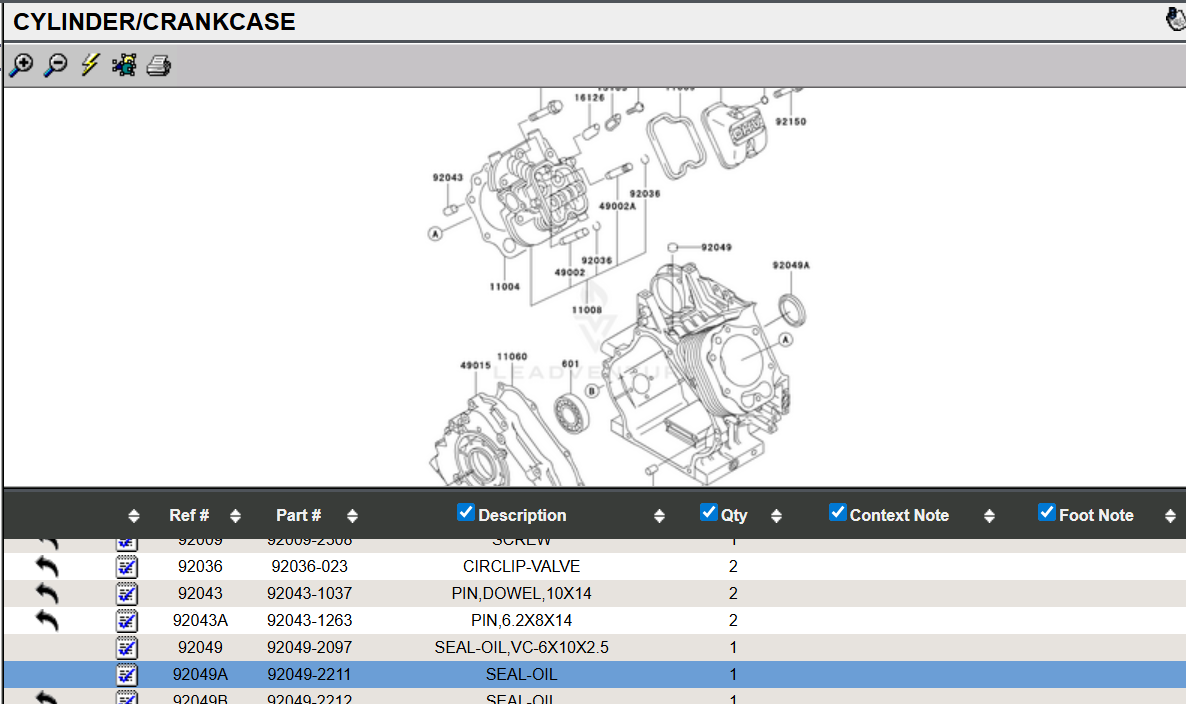Click sort arrows right of Description header

[x=659, y=516]
